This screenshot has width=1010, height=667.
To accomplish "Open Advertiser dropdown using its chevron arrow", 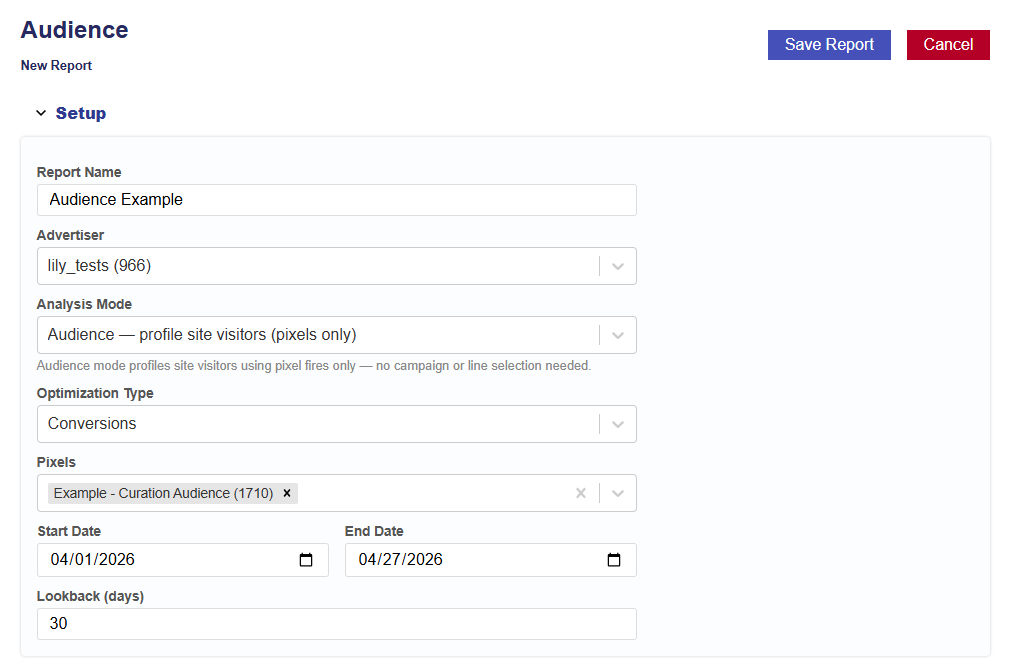I will [x=618, y=266].
